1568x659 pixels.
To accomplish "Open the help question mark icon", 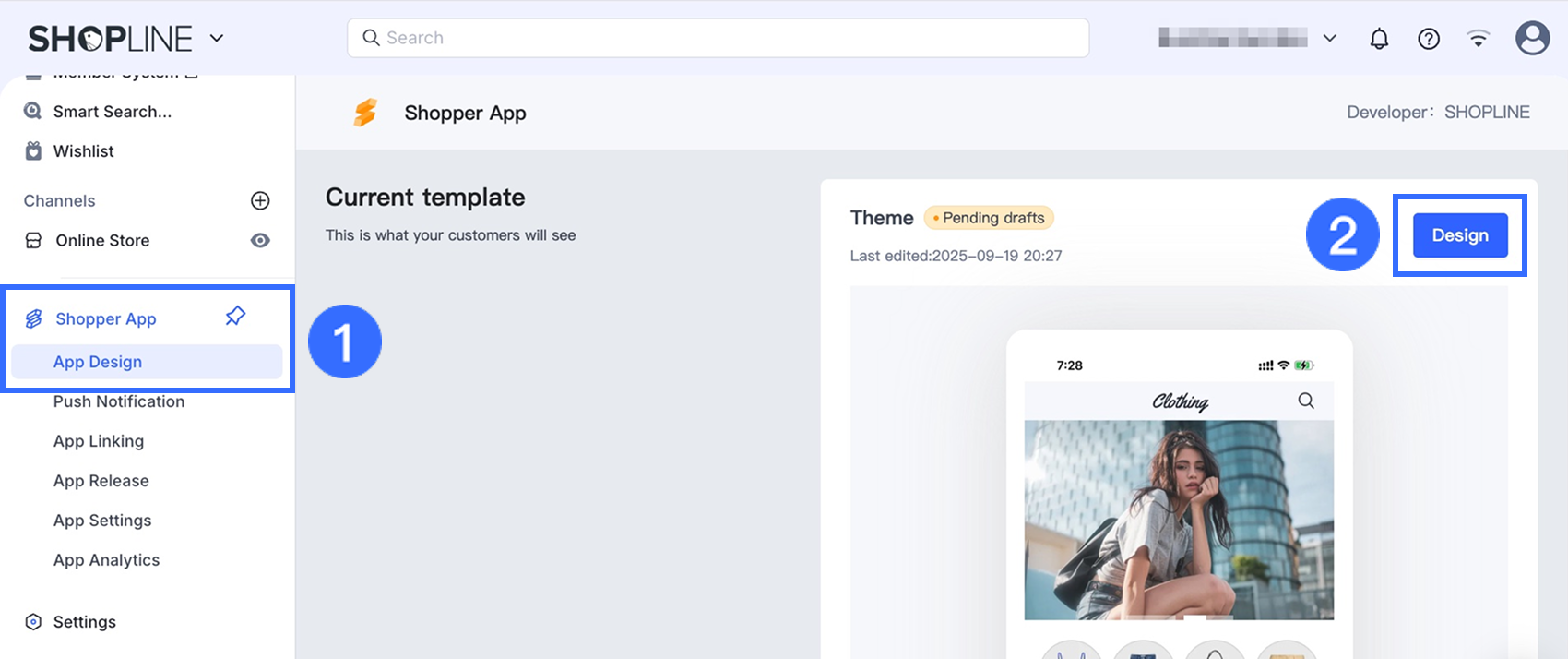I will pos(1429,39).
